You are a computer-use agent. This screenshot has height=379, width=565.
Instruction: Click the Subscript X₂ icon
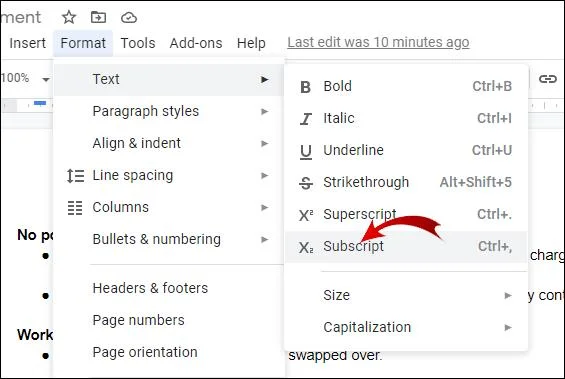point(306,248)
